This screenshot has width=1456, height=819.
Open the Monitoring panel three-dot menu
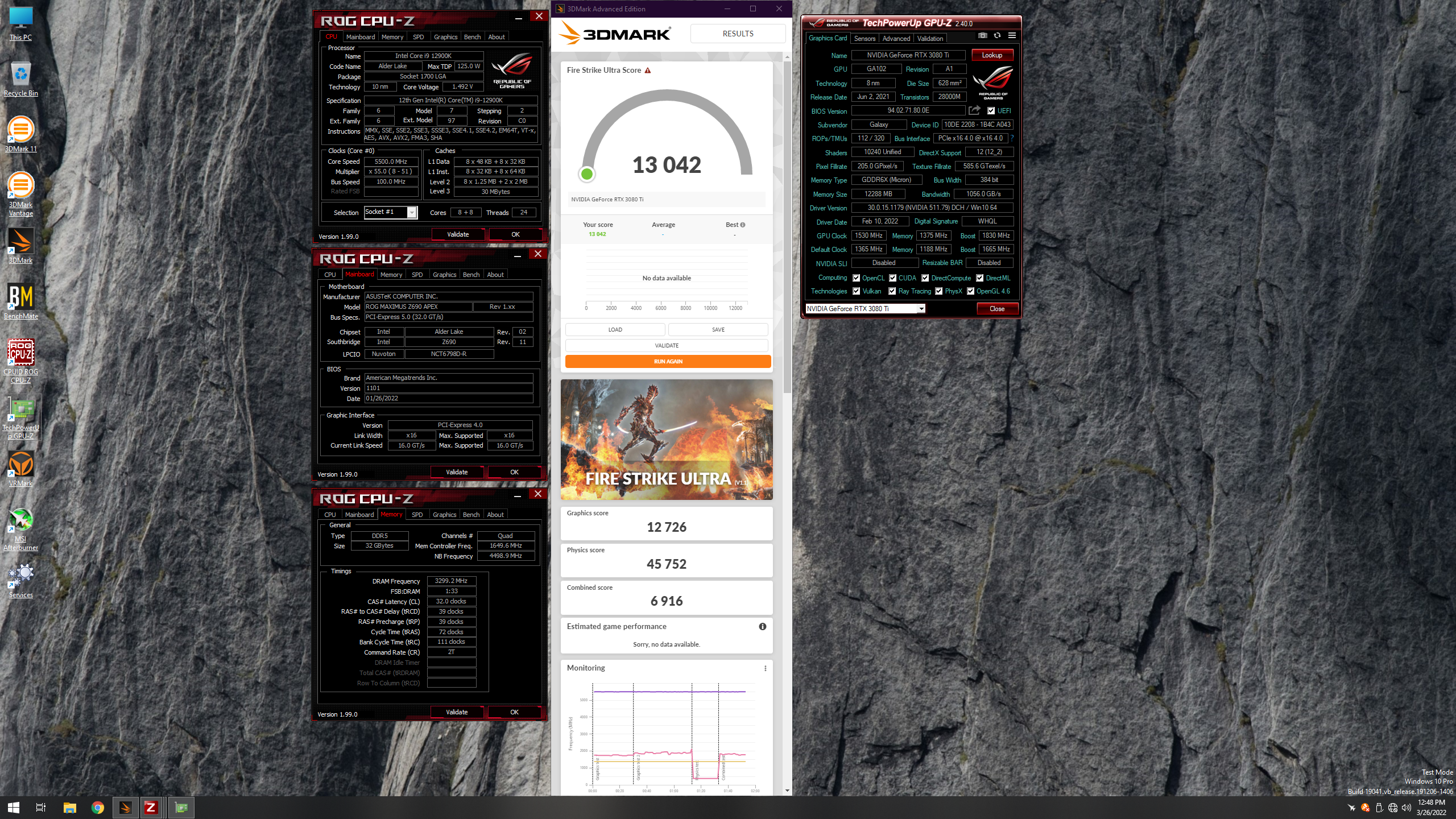(765, 668)
